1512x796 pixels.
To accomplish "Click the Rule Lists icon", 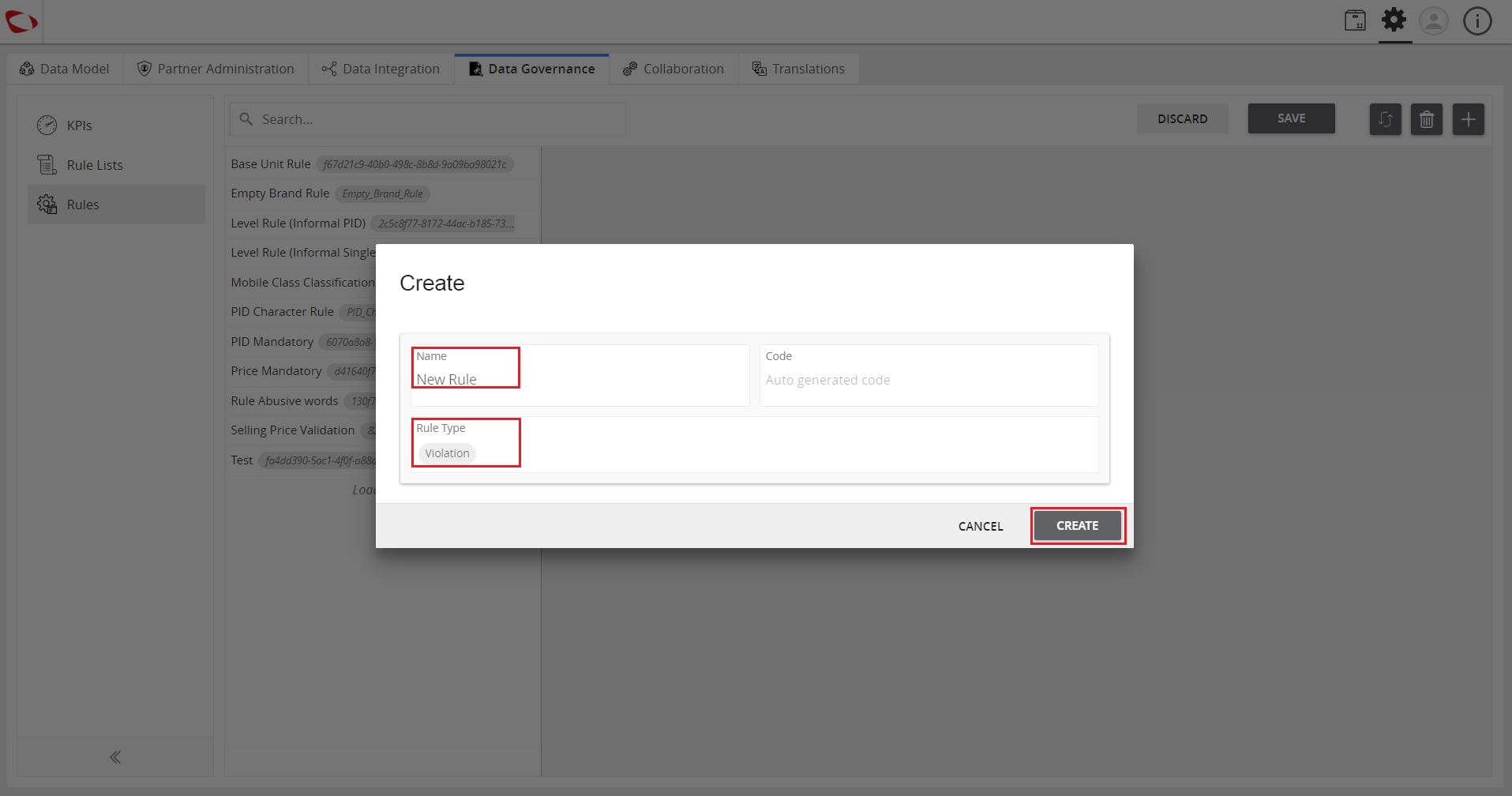I will [x=47, y=164].
